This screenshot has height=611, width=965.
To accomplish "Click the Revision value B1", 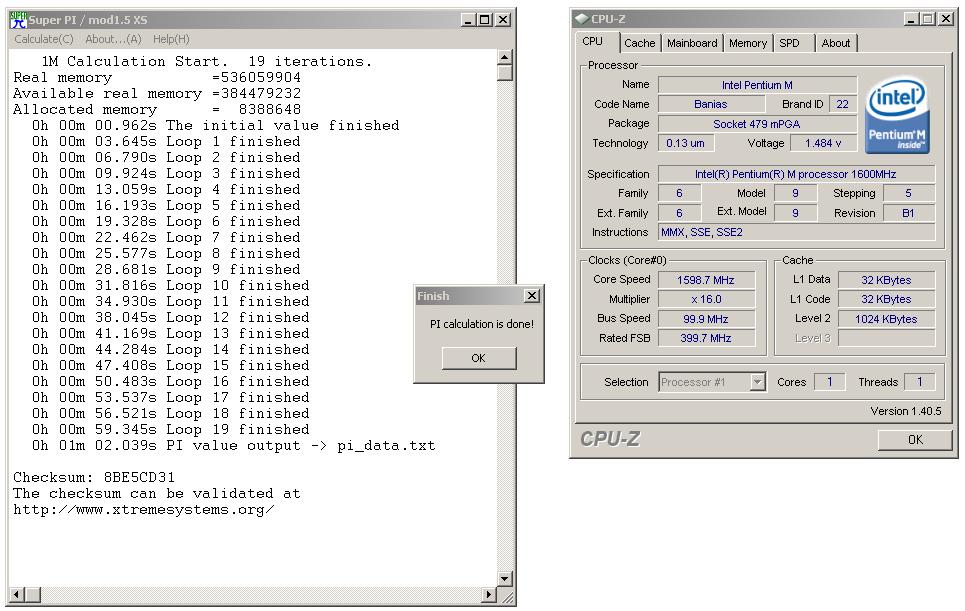I will (908, 213).
